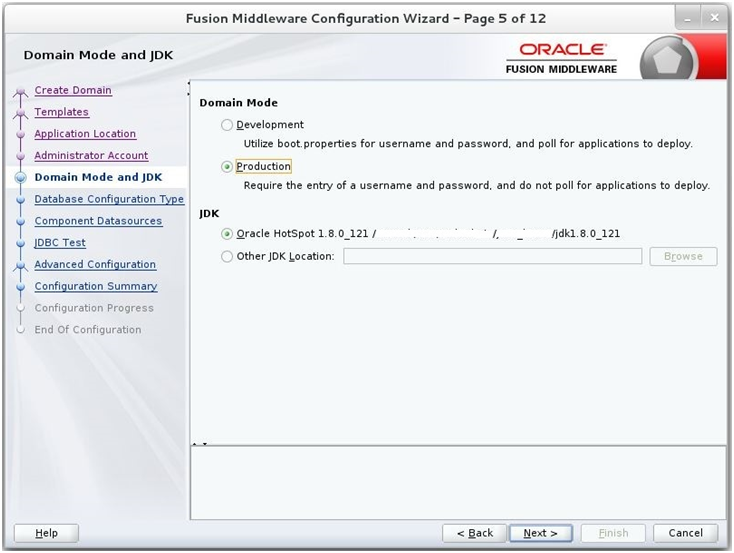The height and width of the screenshot is (553, 734).
Task: Open the Component Datasources step
Action: click(98, 221)
